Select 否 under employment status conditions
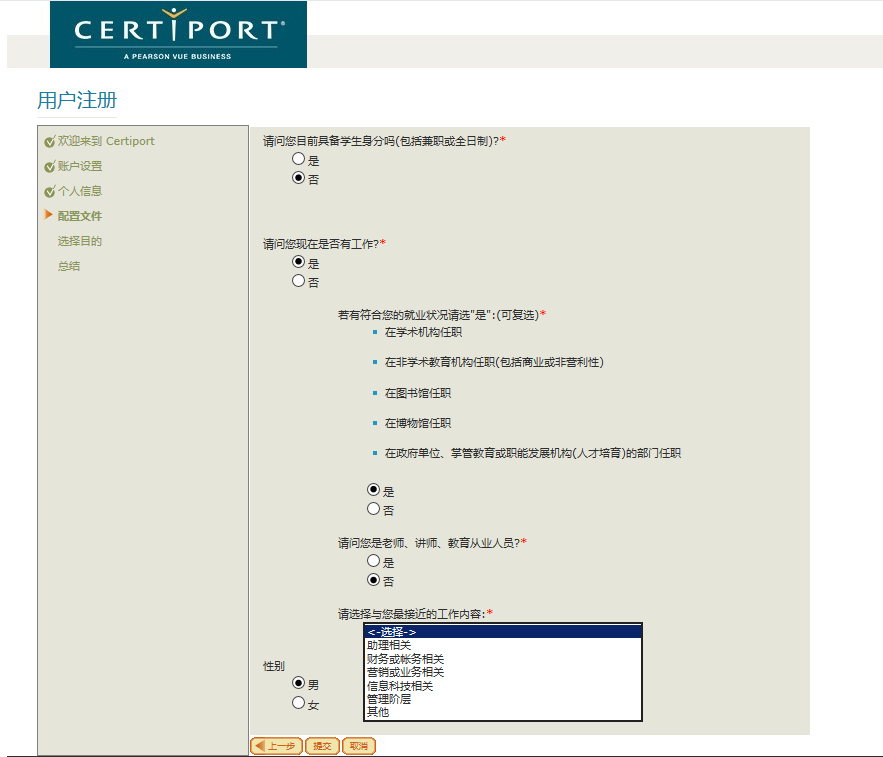The width and height of the screenshot is (883, 757). click(373, 509)
